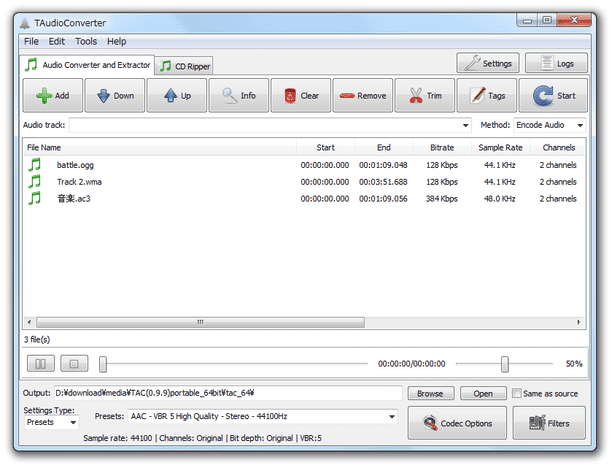Click the Browse output folder button
612x468 pixels.
pyautogui.click(x=431, y=393)
